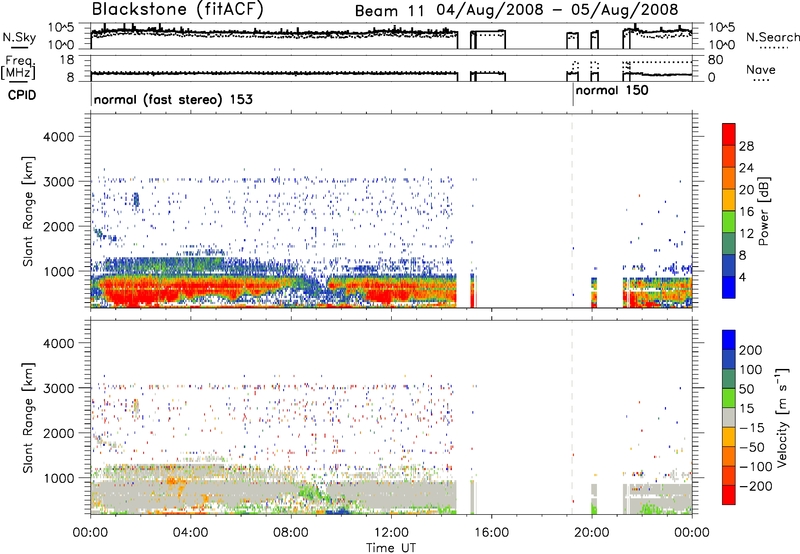Viewport: 800px width, 554px height.
Task: Click the 12 tick on Power colorbar
Action: pos(746,234)
